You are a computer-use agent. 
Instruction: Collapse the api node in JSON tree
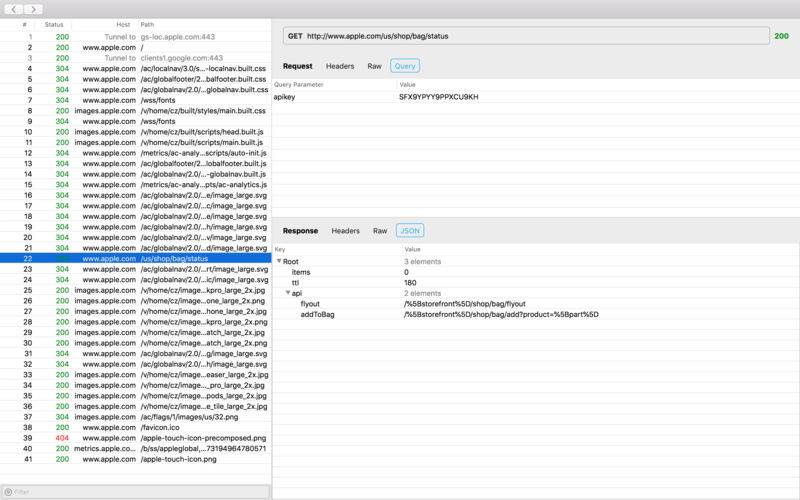[288, 293]
